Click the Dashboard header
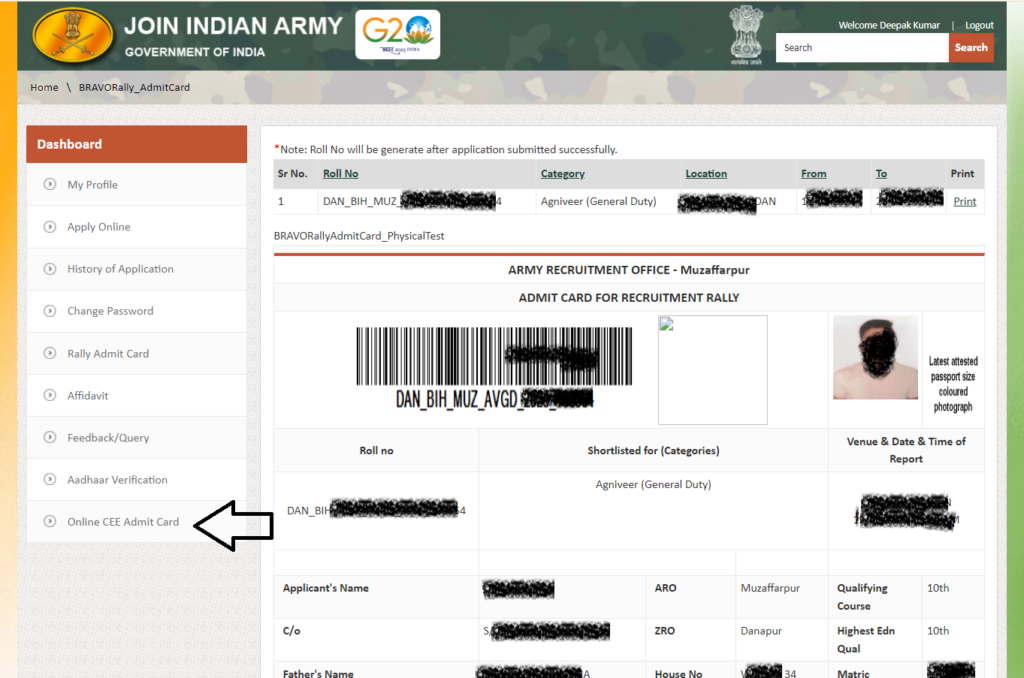The image size is (1024, 678). [136, 144]
